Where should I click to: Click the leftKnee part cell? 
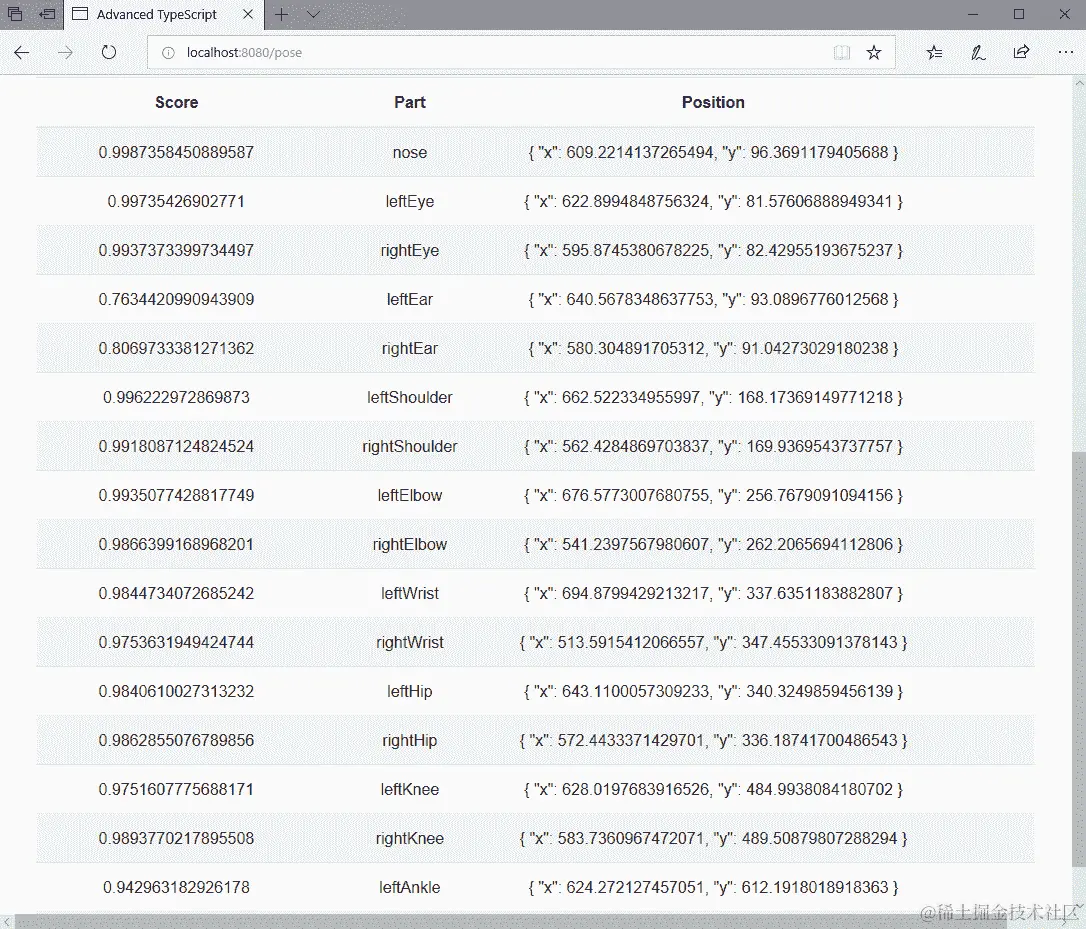[410, 790]
